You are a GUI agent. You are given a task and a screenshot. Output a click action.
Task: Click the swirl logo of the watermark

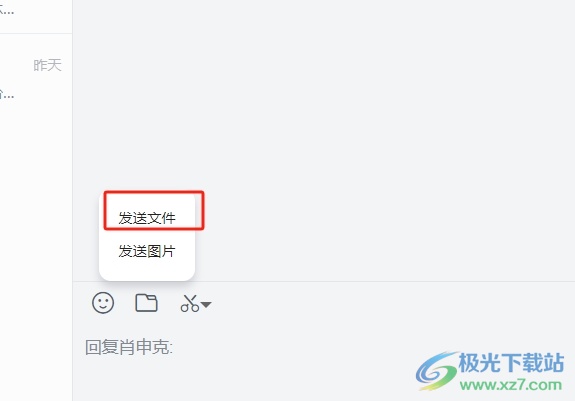tap(437, 371)
